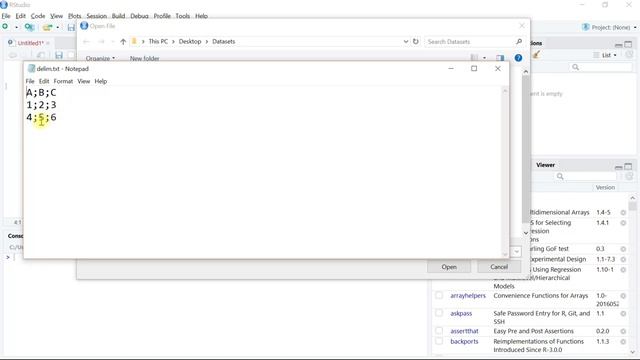Viewport: 640px width, 360px height.
Task: Click Desktop in the dialog breadcrumb path
Action: (190, 42)
